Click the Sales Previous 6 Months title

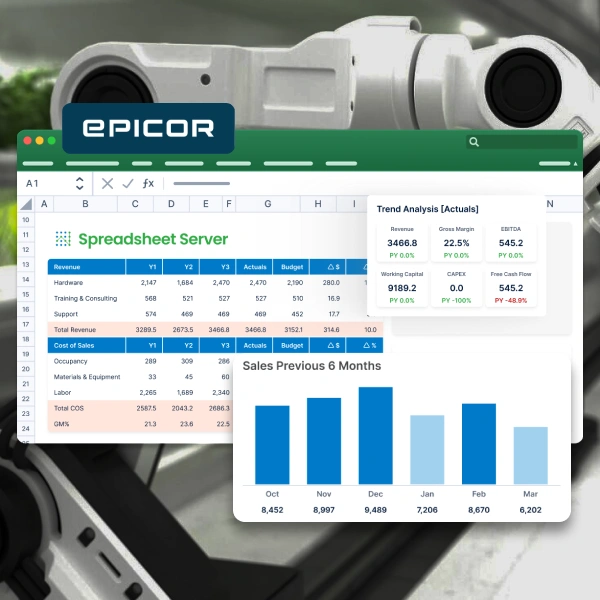(312, 366)
